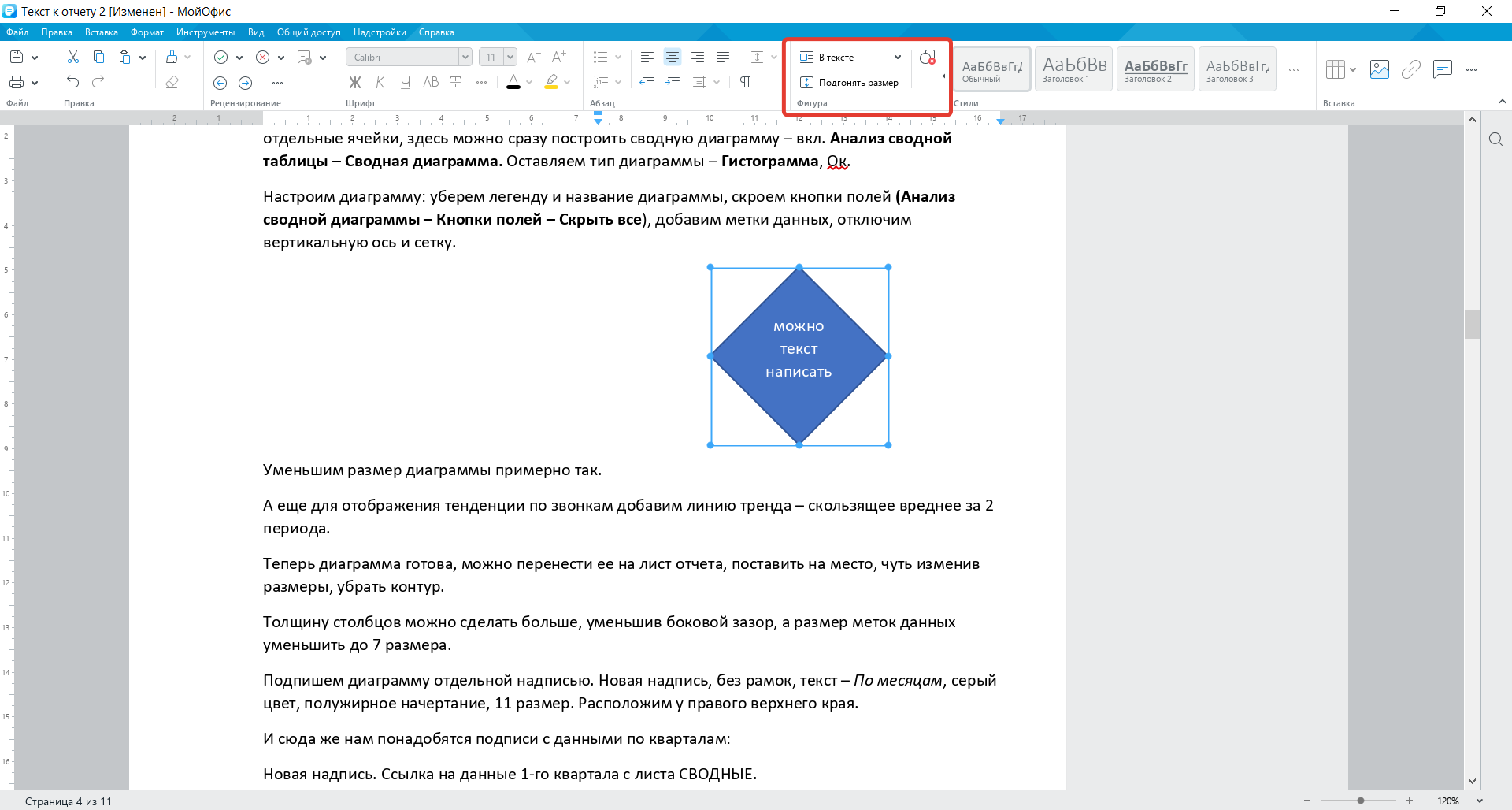Image resolution: width=1512 pixels, height=810 pixels.
Task: Insert a comment with the speech bubble icon
Action: (1443, 69)
